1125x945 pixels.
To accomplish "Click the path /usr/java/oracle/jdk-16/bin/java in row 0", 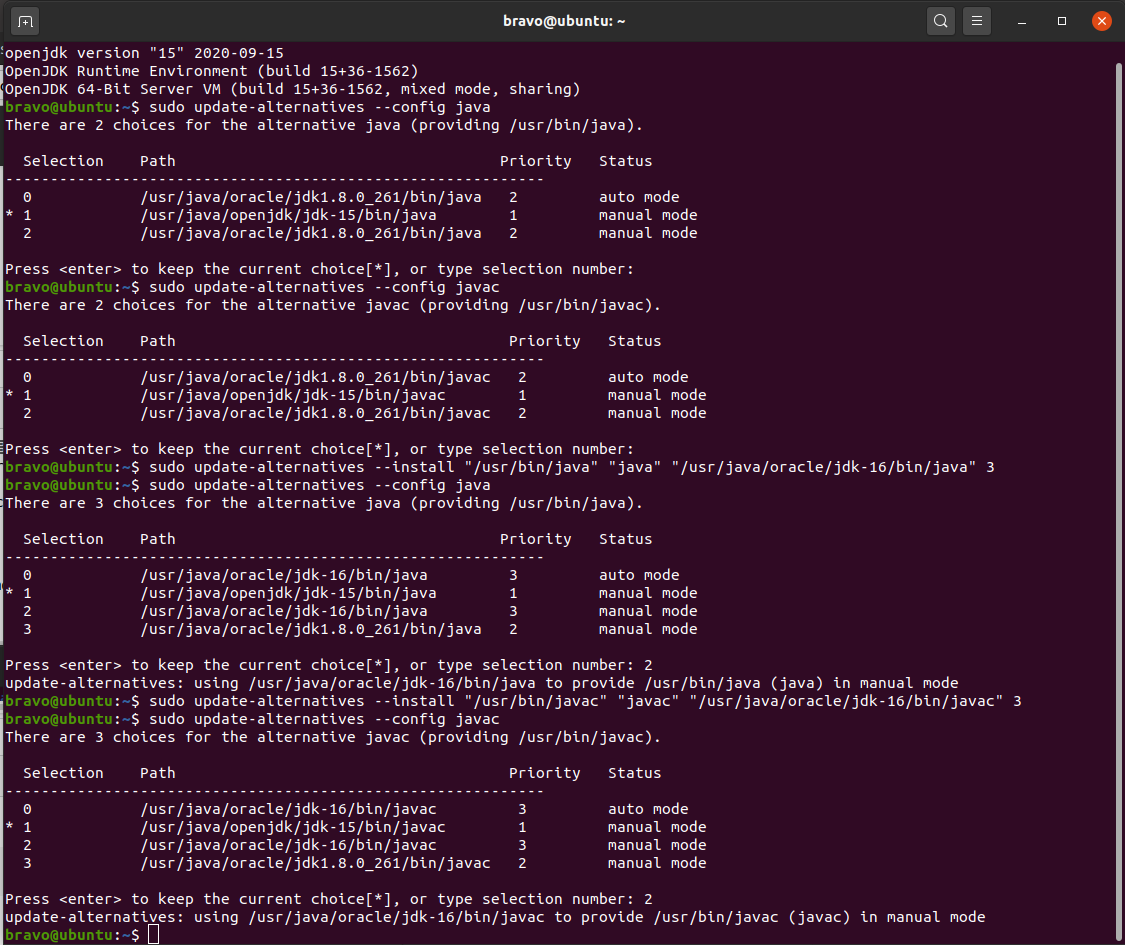I will point(284,575).
